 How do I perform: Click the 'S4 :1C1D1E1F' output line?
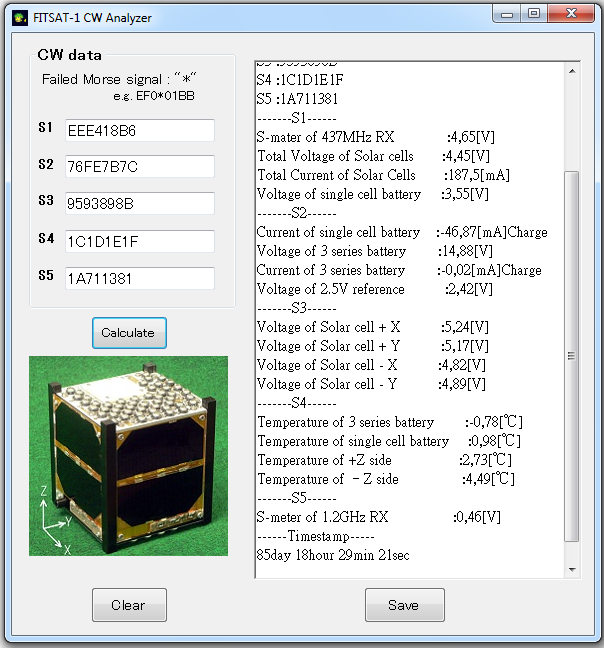coord(300,80)
